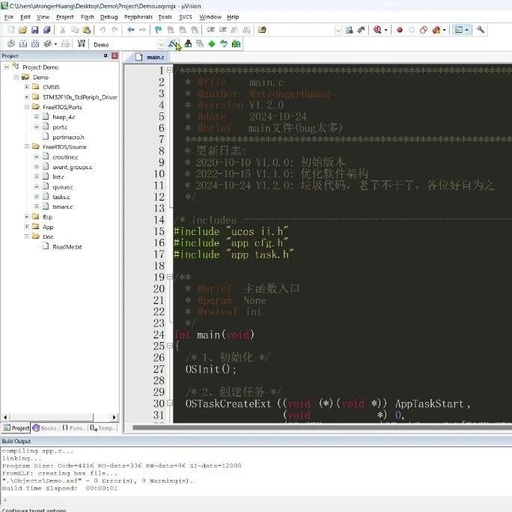Open the Configuration wrench icon
This screenshot has height=512, width=512.
[480, 30]
